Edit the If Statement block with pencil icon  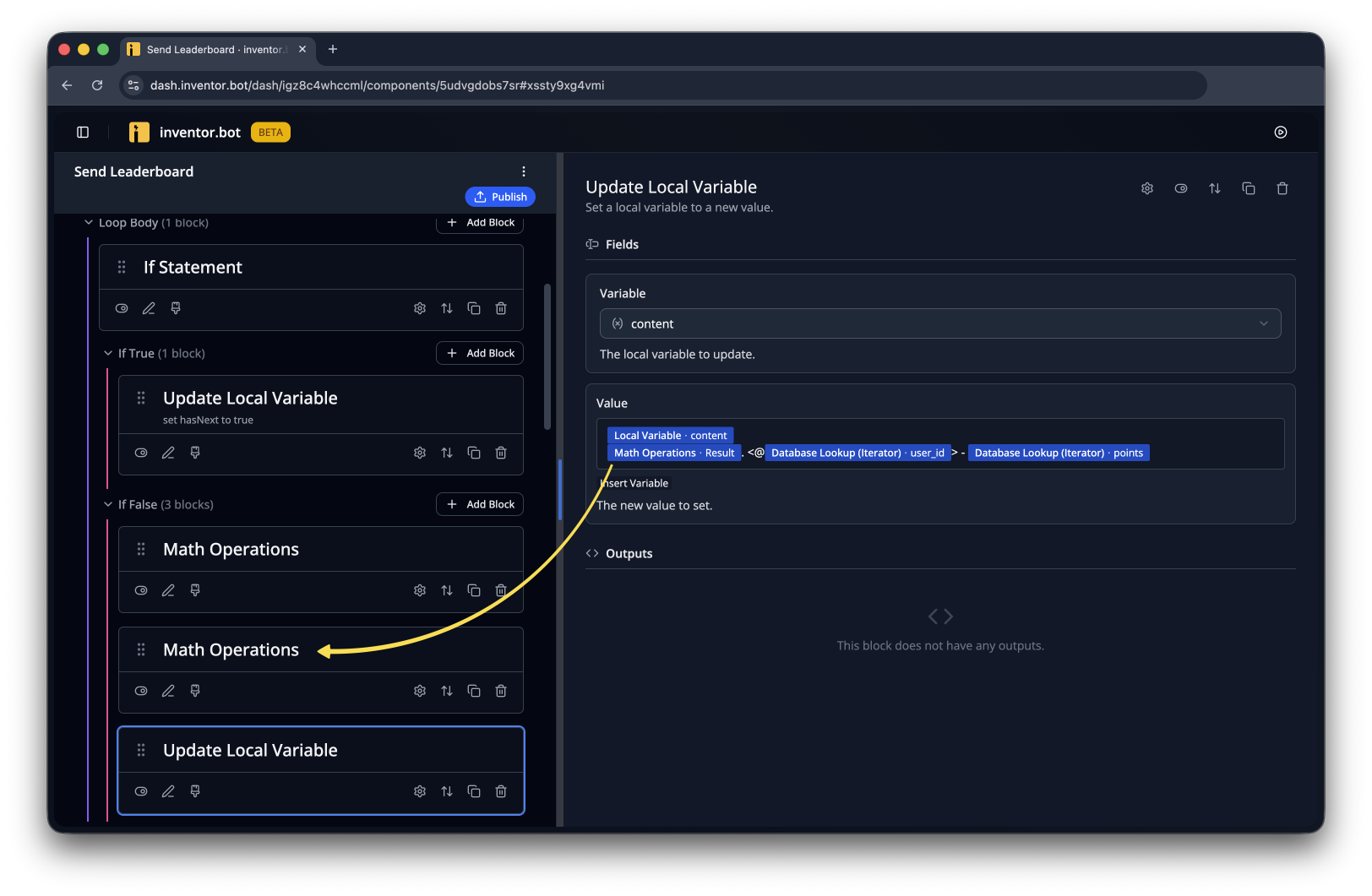point(149,308)
